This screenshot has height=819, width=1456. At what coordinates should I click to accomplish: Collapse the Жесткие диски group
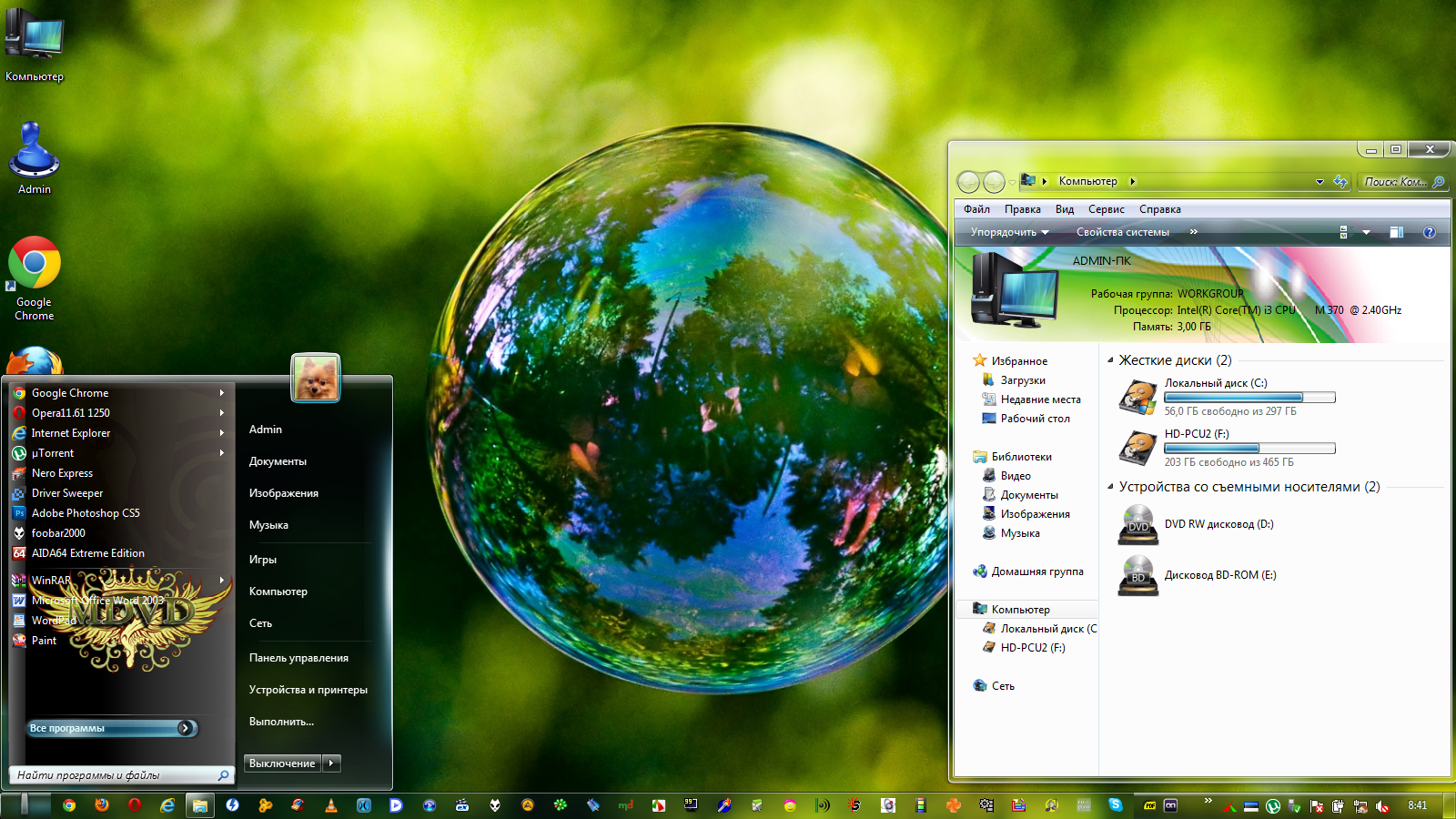(1110, 360)
